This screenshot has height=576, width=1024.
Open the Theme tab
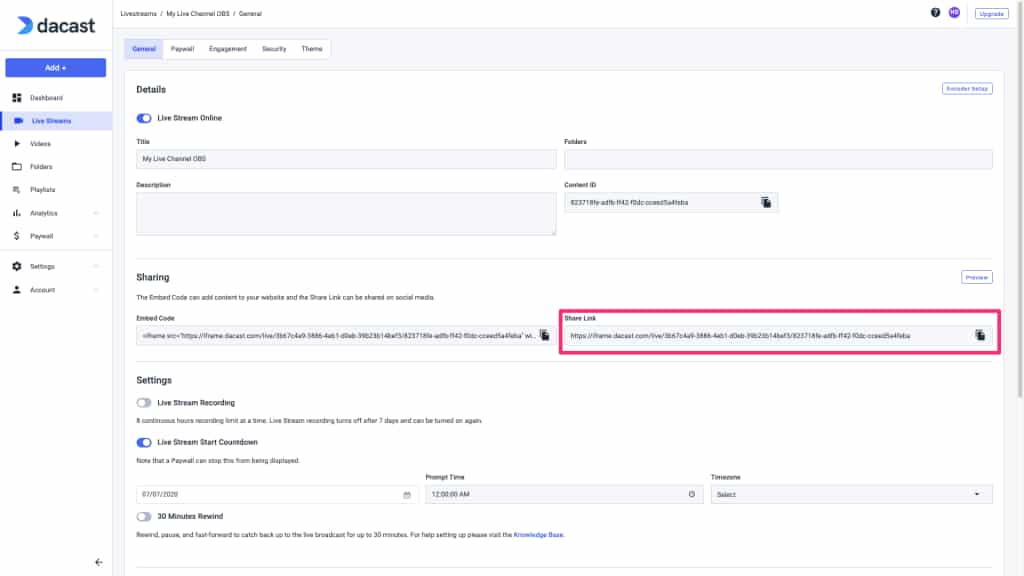point(312,49)
